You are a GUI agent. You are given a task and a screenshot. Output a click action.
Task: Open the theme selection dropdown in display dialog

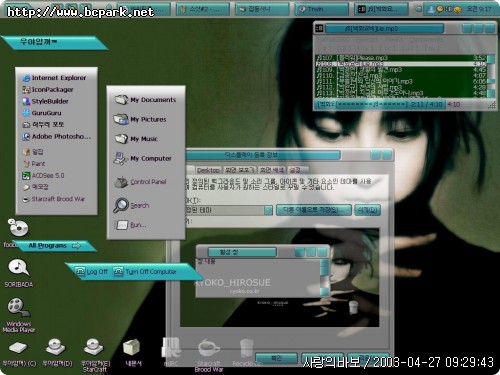pyautogui.click(x=268, y=210)
